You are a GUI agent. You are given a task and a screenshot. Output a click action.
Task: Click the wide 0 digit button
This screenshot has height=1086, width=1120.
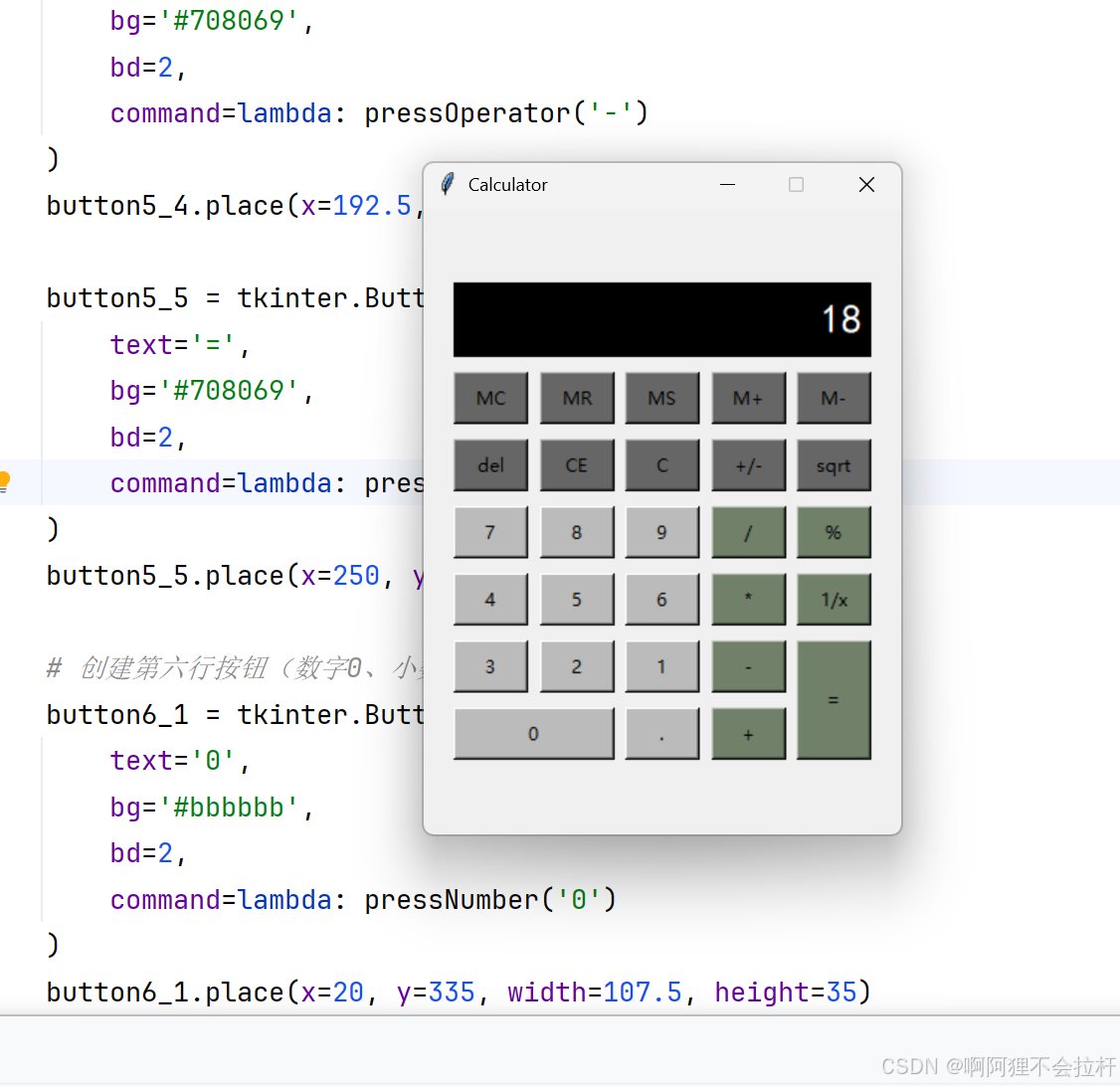533,734
